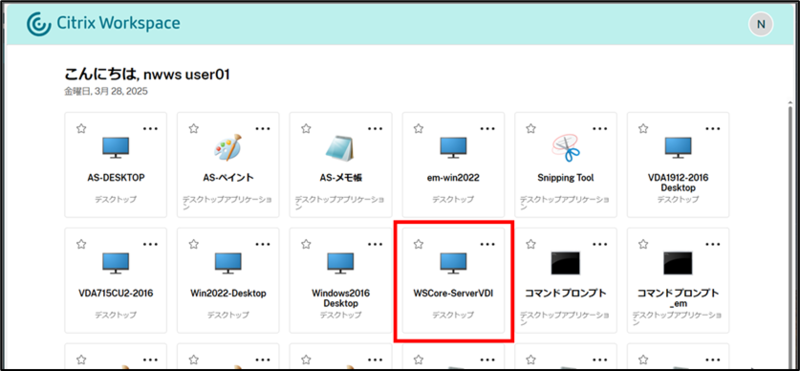Image resolution: width=800 pixels, height=371 pixels.
Task: Open the em-win2022 three-dot menu
Action: [x=488, y=129]
